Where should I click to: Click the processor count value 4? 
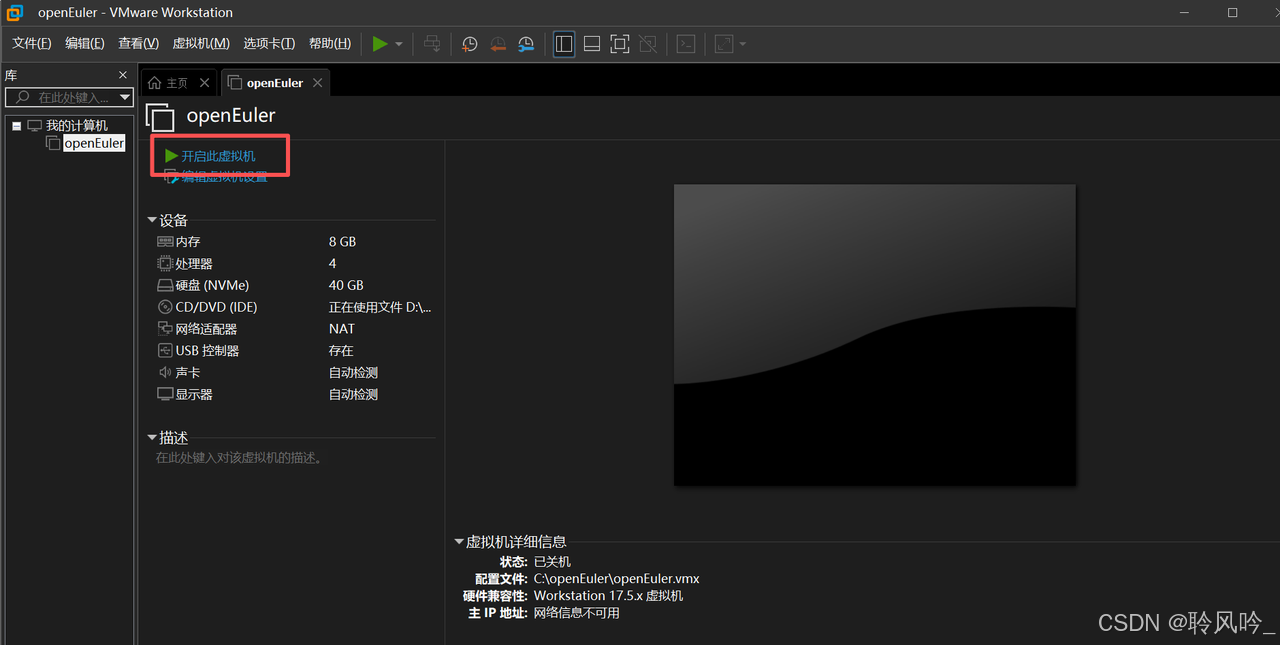point(333,264)
